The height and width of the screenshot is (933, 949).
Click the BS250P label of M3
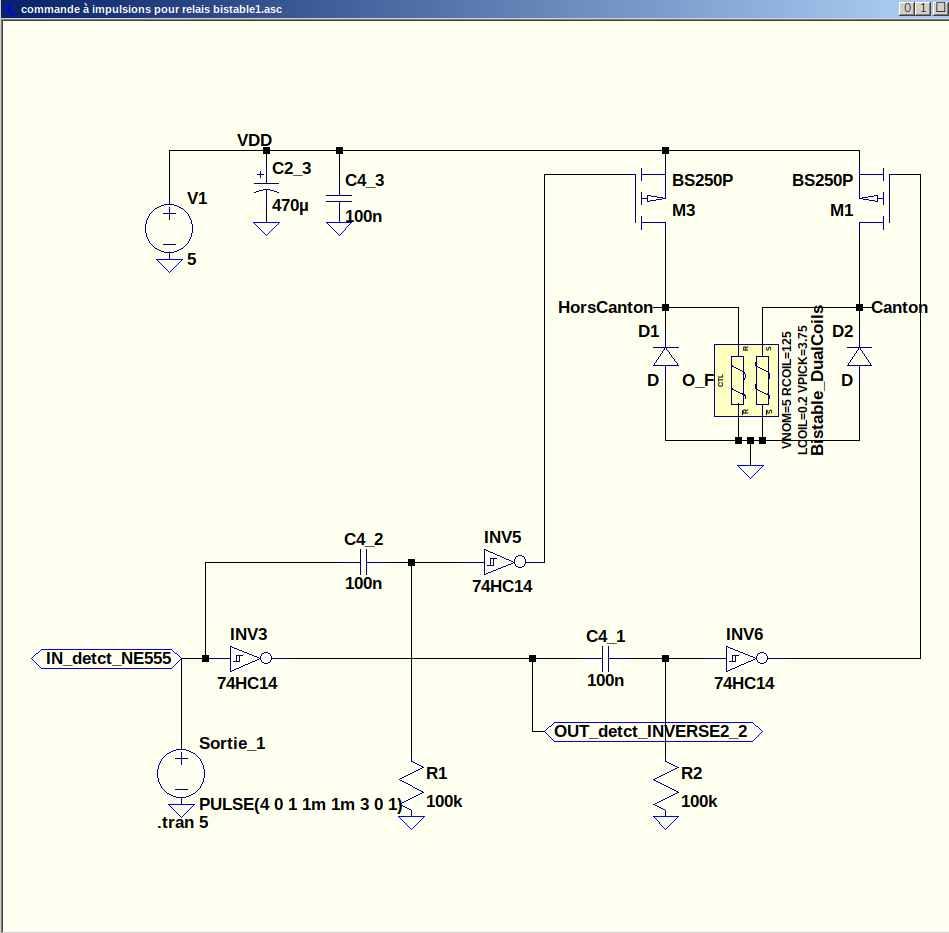[x=703, y=180]
